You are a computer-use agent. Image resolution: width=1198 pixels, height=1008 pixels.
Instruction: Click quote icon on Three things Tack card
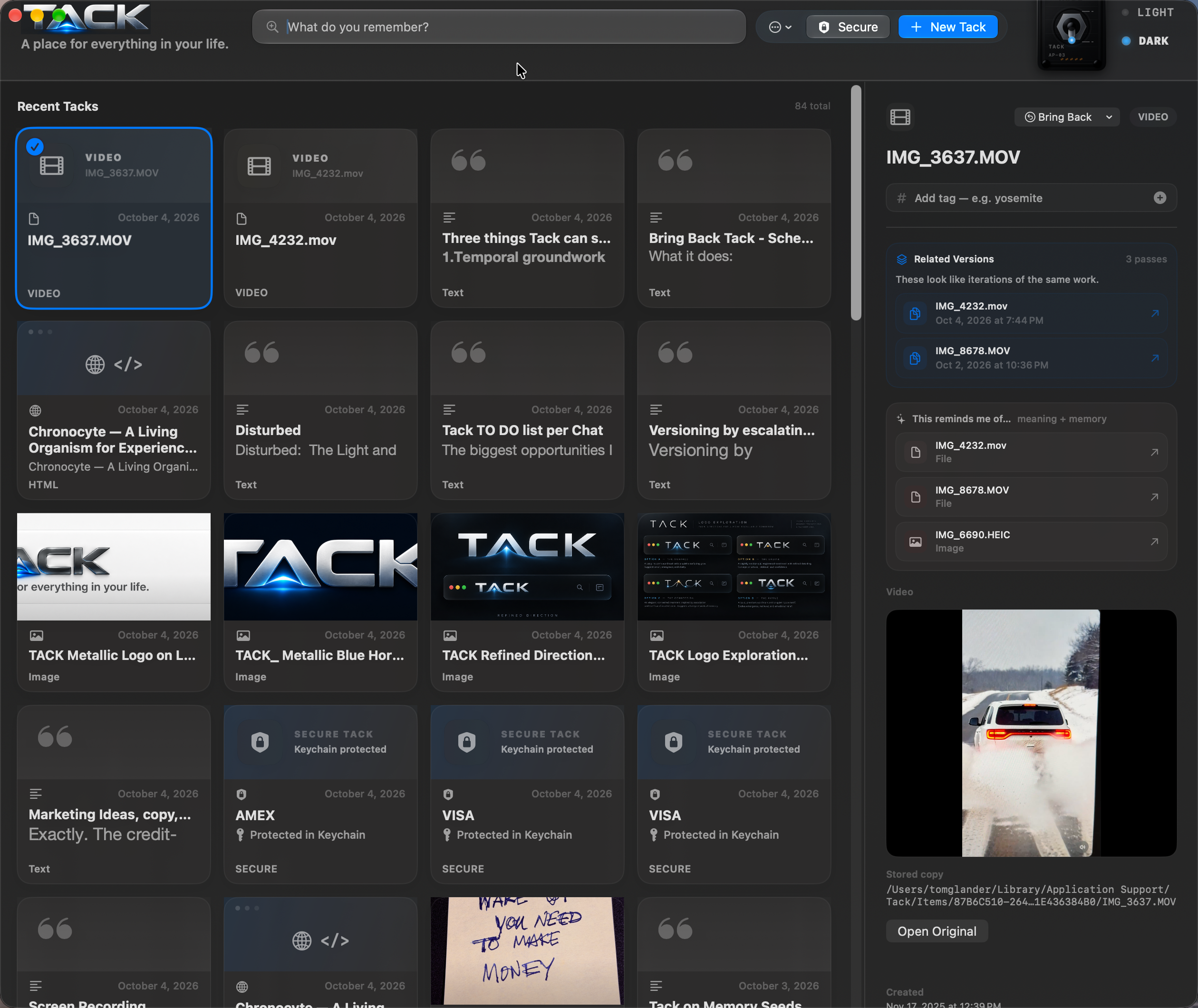(x=468, y=161)
